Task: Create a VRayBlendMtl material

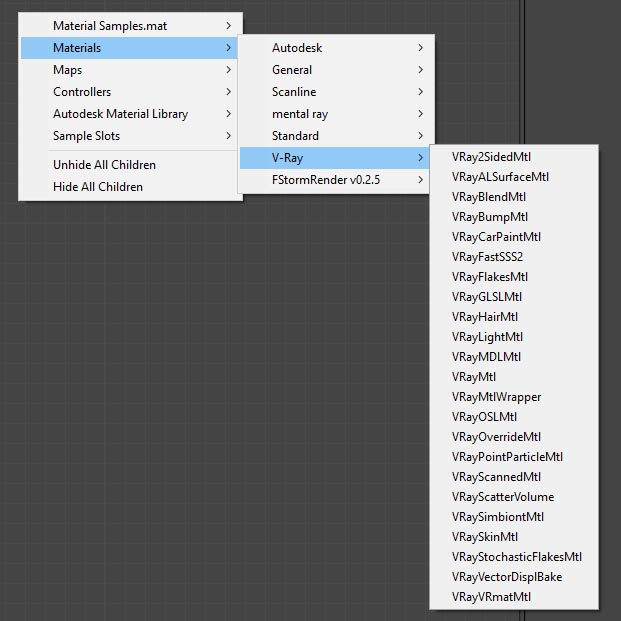Action: click(514, 197)
